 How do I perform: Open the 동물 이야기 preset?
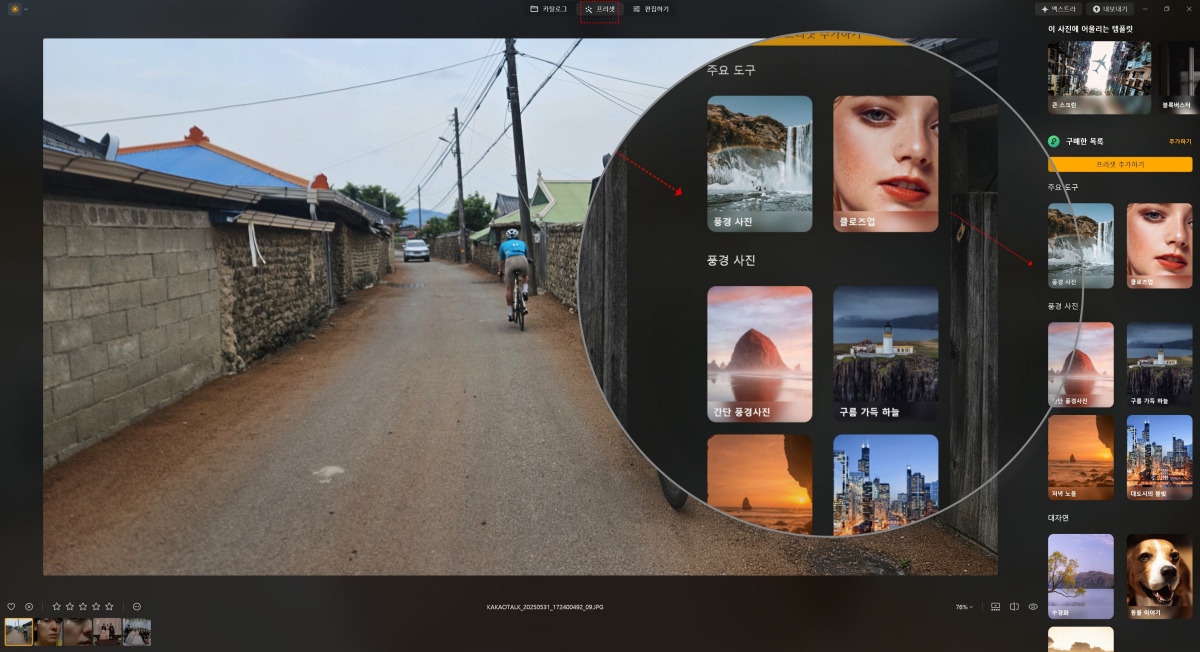click(1160, 576)
